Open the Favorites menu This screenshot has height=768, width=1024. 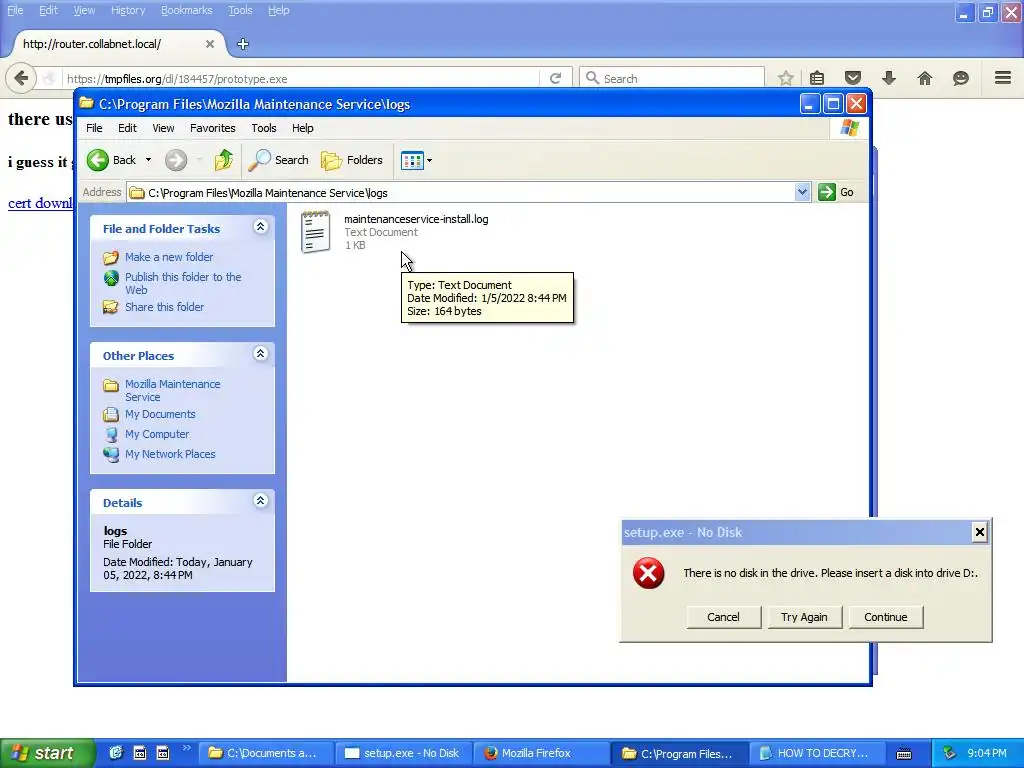212,128
